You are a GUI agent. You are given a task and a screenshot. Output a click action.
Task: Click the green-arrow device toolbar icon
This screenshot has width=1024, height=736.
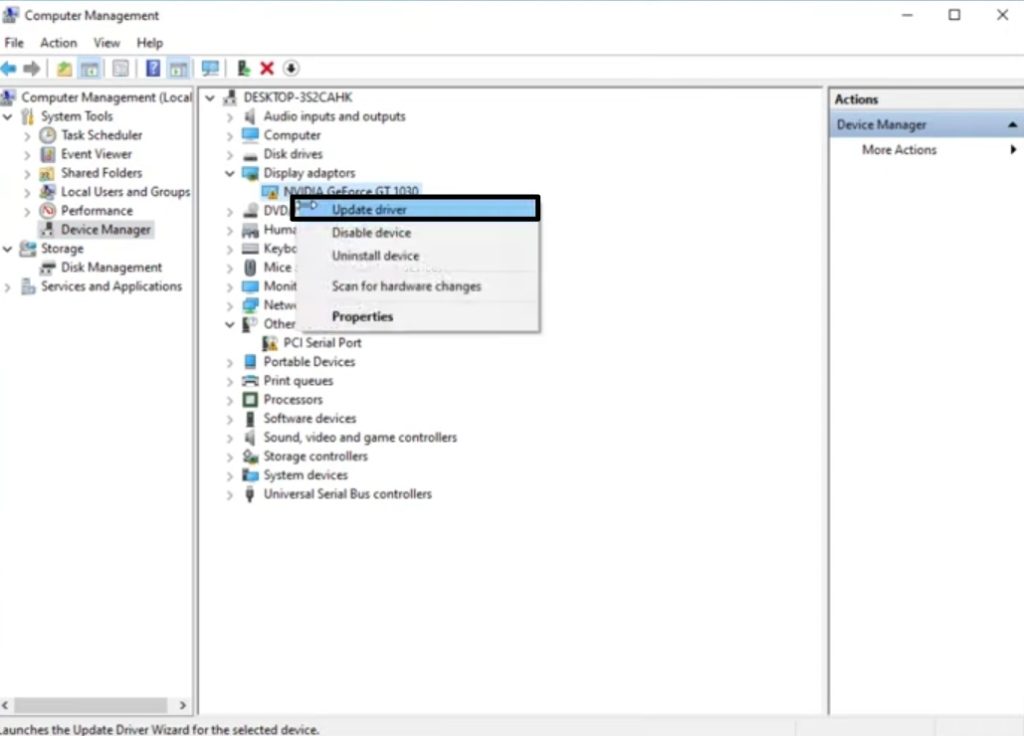point(243,68)
